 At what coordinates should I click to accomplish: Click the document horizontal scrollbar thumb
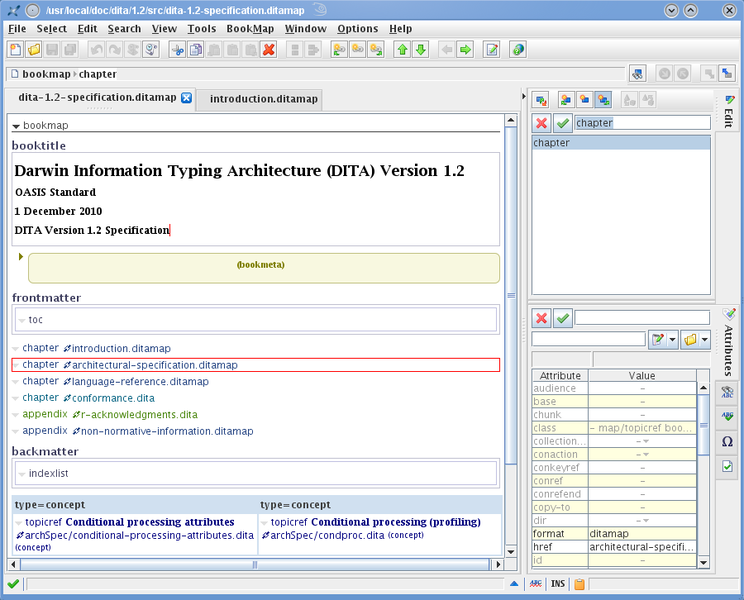point(254,564)
